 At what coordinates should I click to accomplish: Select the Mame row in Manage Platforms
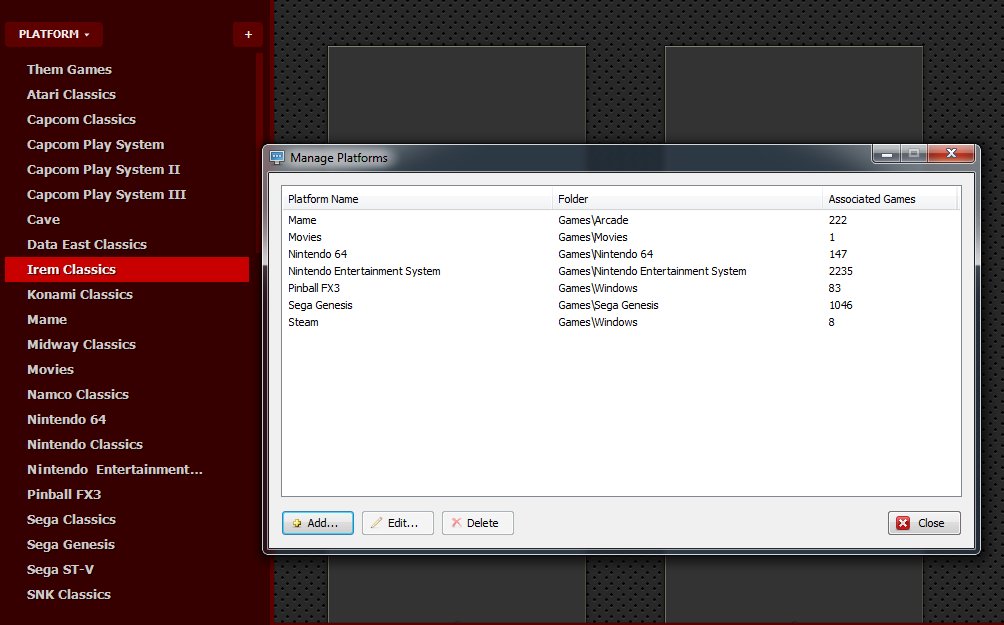tap(621, 220)
